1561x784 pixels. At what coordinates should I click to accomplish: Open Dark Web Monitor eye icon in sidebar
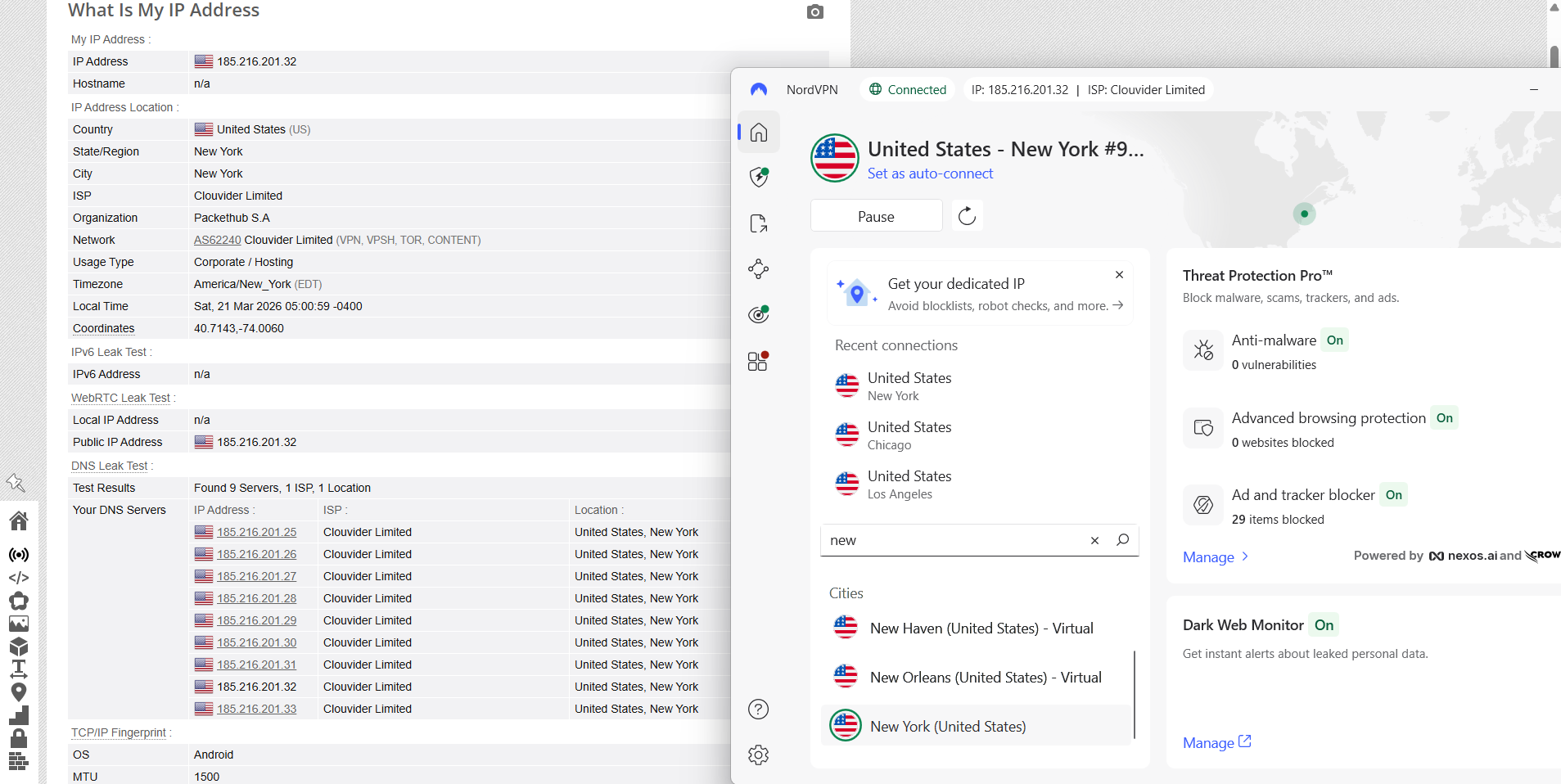(x=759, y=315)
